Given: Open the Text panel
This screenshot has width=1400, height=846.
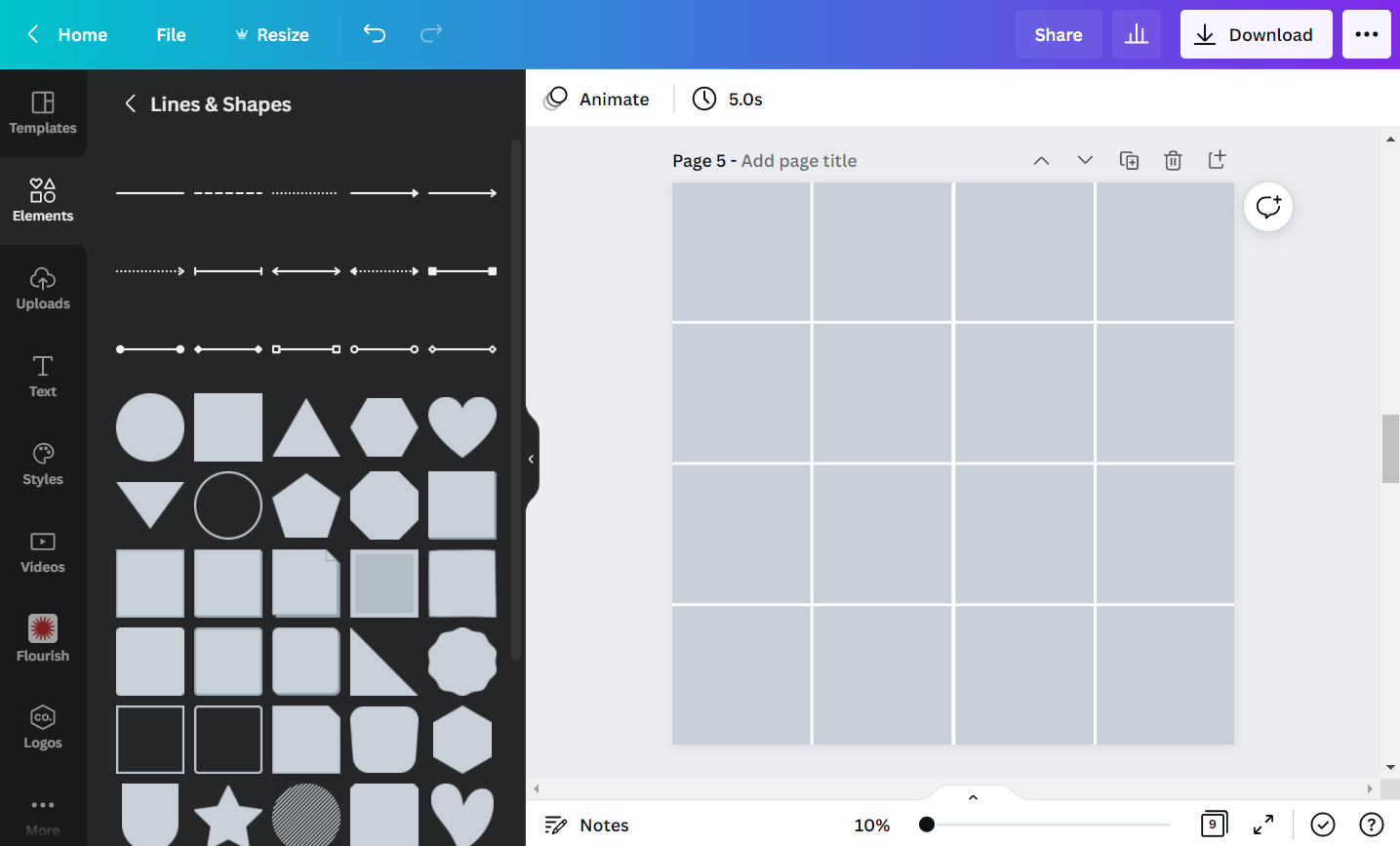Looking at the screenshot, I should 43,376.
